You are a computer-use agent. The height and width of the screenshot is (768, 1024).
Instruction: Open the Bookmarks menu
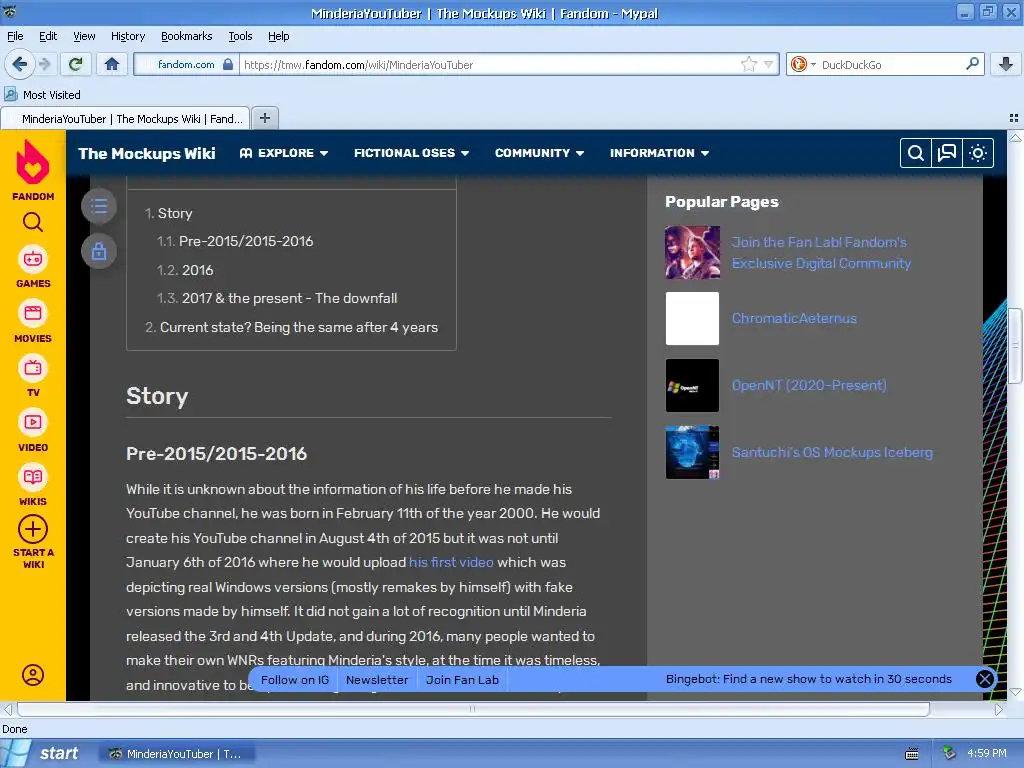187,36
